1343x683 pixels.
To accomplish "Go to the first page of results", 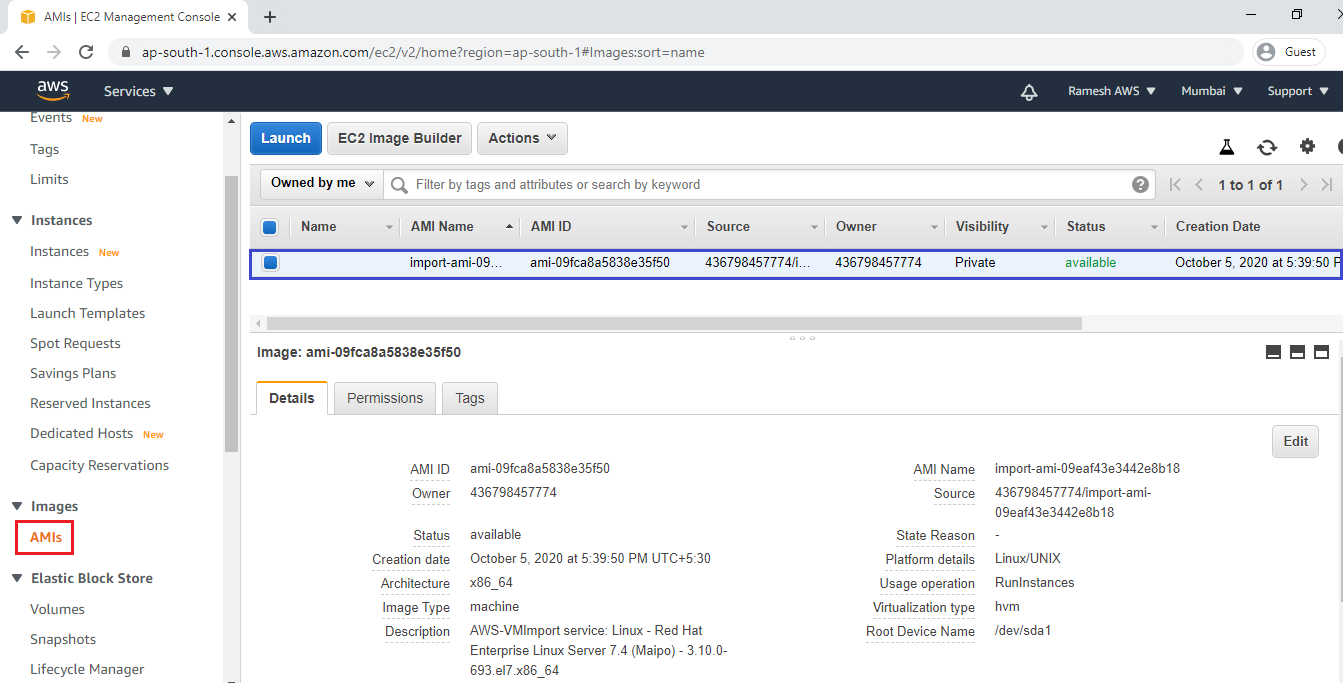I will click(x=1175, y=184).
